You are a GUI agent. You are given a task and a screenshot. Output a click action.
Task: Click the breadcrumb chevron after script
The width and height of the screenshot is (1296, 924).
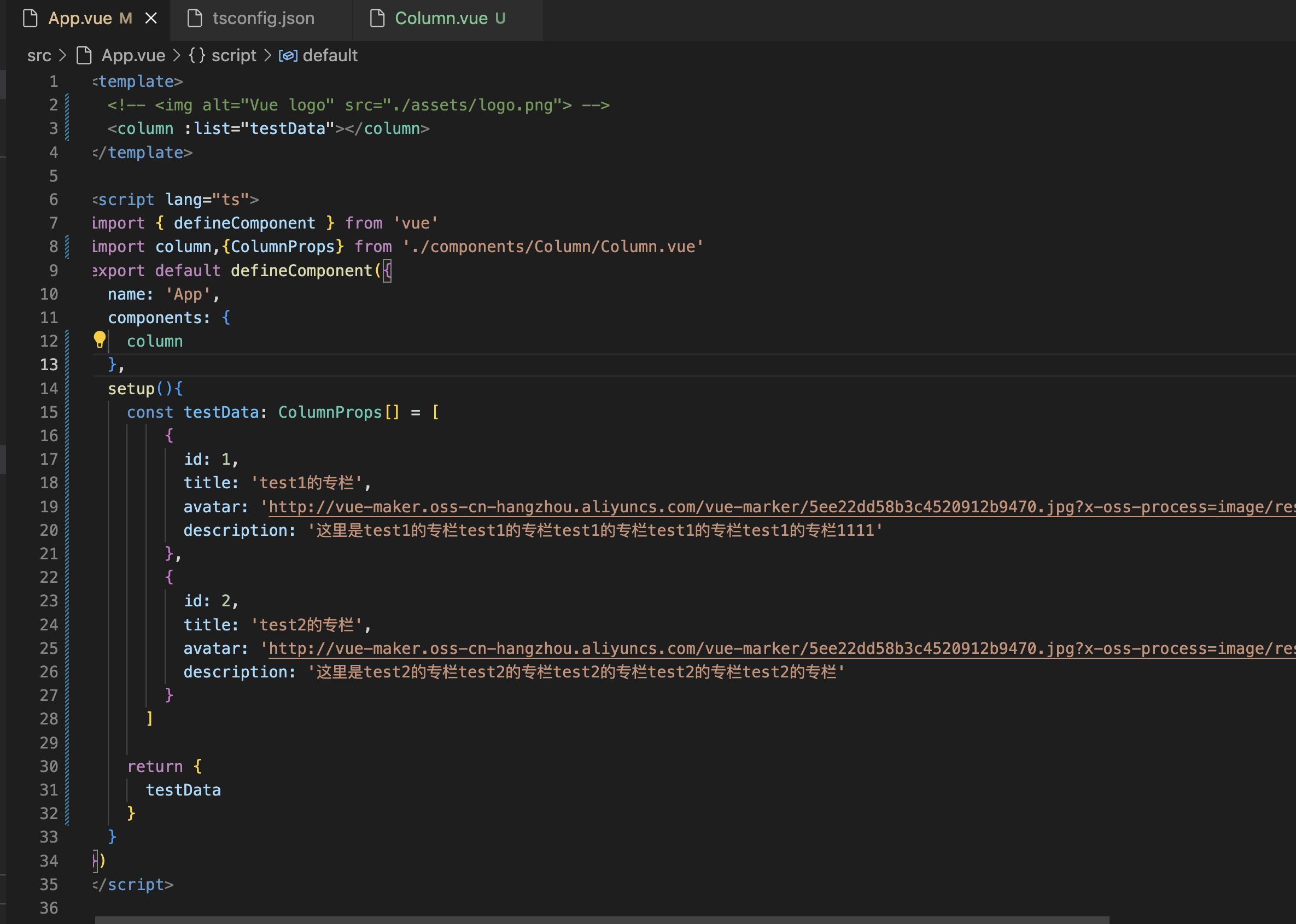[267, 55]
